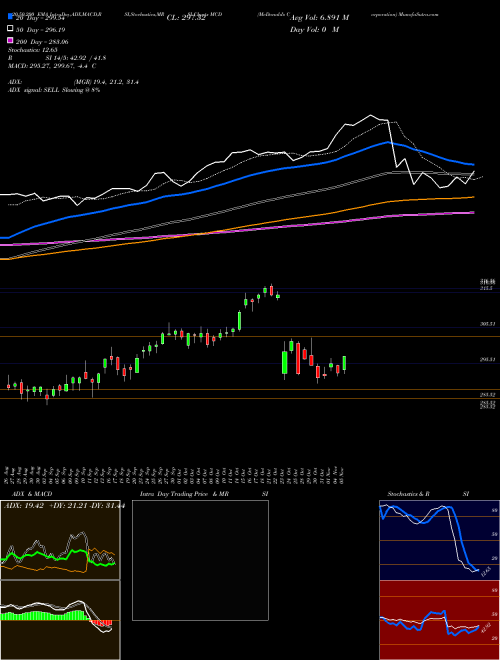The height and width of the screenshot is (660, 500).
Task: Click the white 50 Day legend swatch
Action: [10, 29]
